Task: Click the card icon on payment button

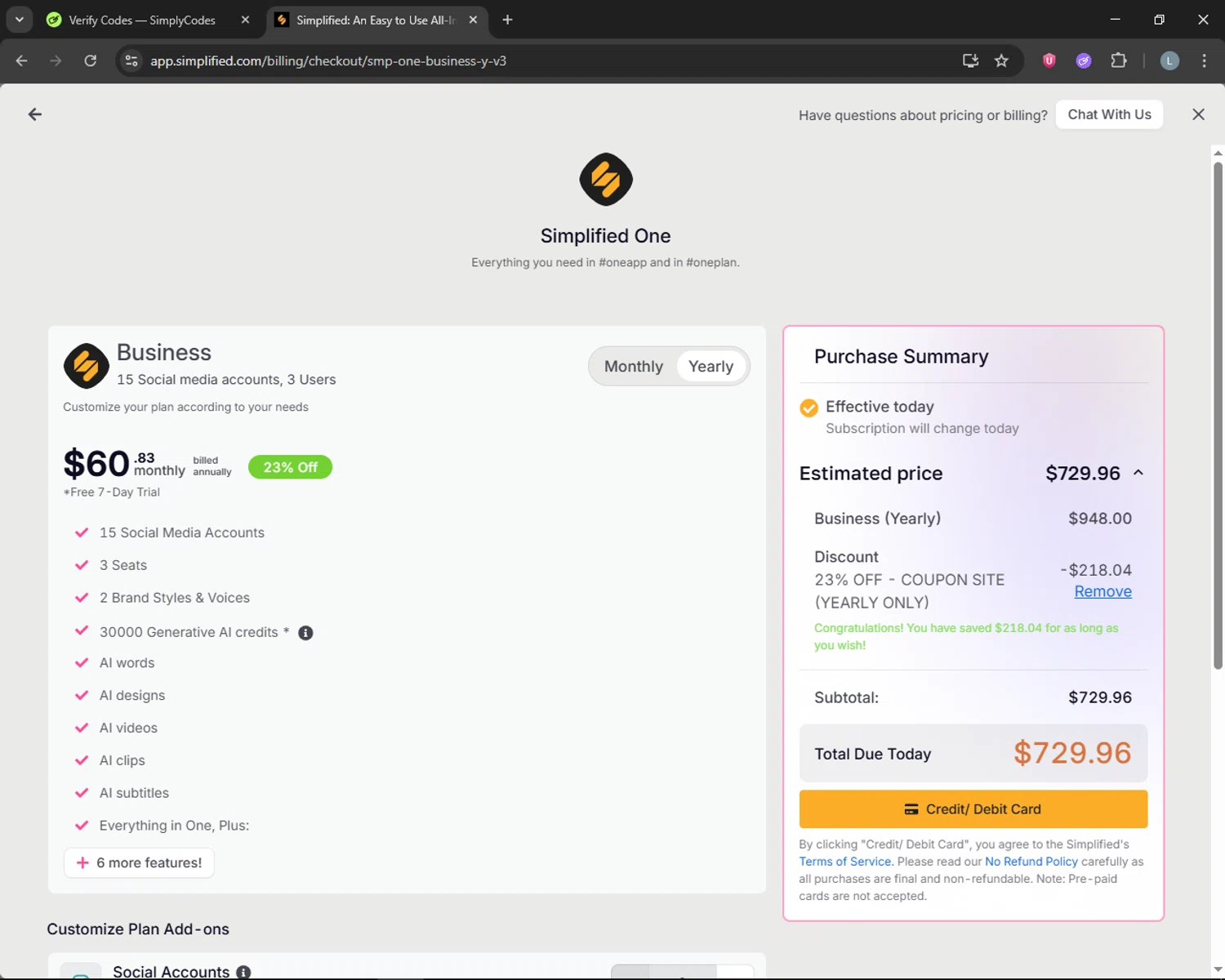Action: coord(911,809)
